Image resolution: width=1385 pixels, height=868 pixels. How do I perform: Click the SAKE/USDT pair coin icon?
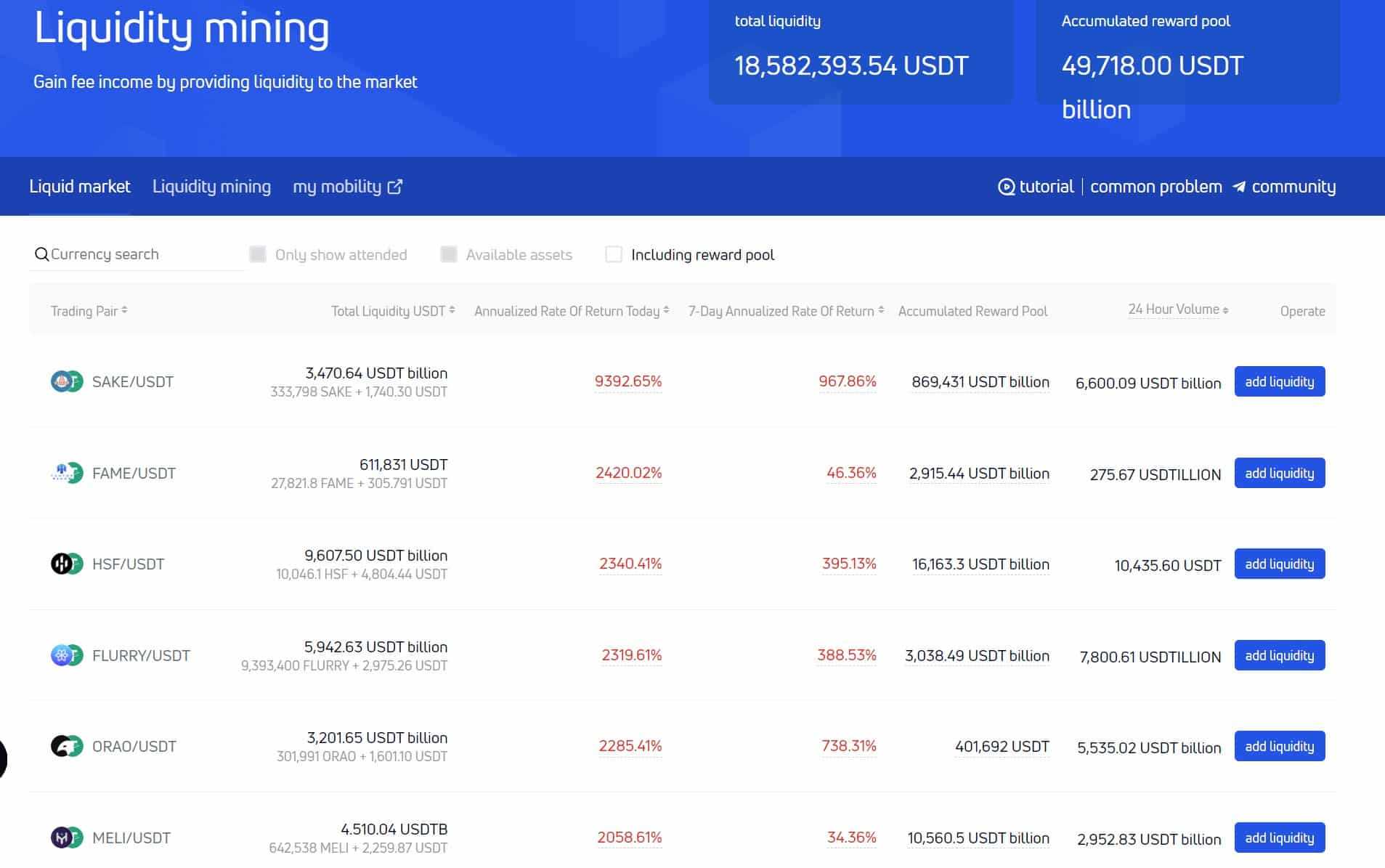click(67, 381)
